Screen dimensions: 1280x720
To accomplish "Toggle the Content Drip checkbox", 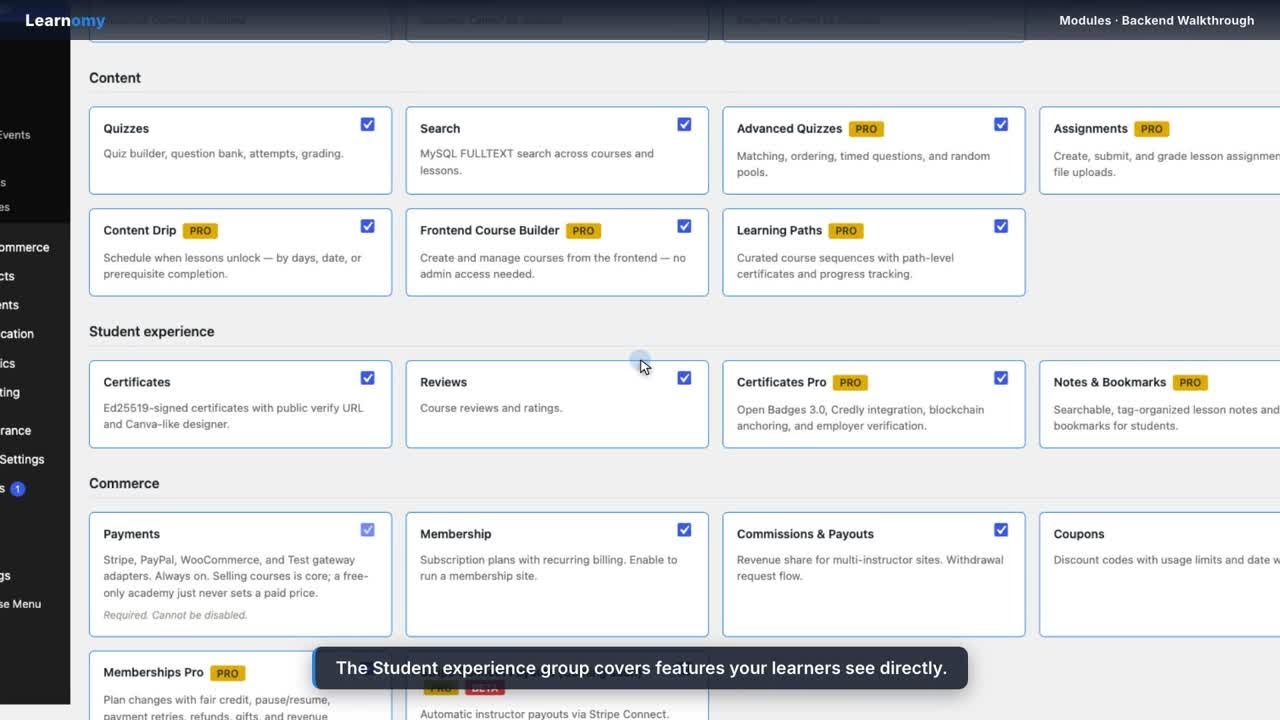I will pyautogui.click(x=367, y=227).
